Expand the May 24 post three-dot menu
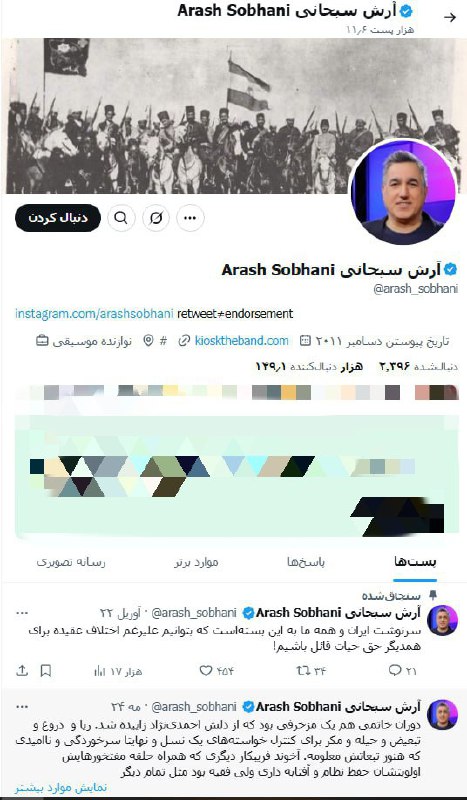Image resolution: width=467 pixels, height=800 pixels. [22, 706]
